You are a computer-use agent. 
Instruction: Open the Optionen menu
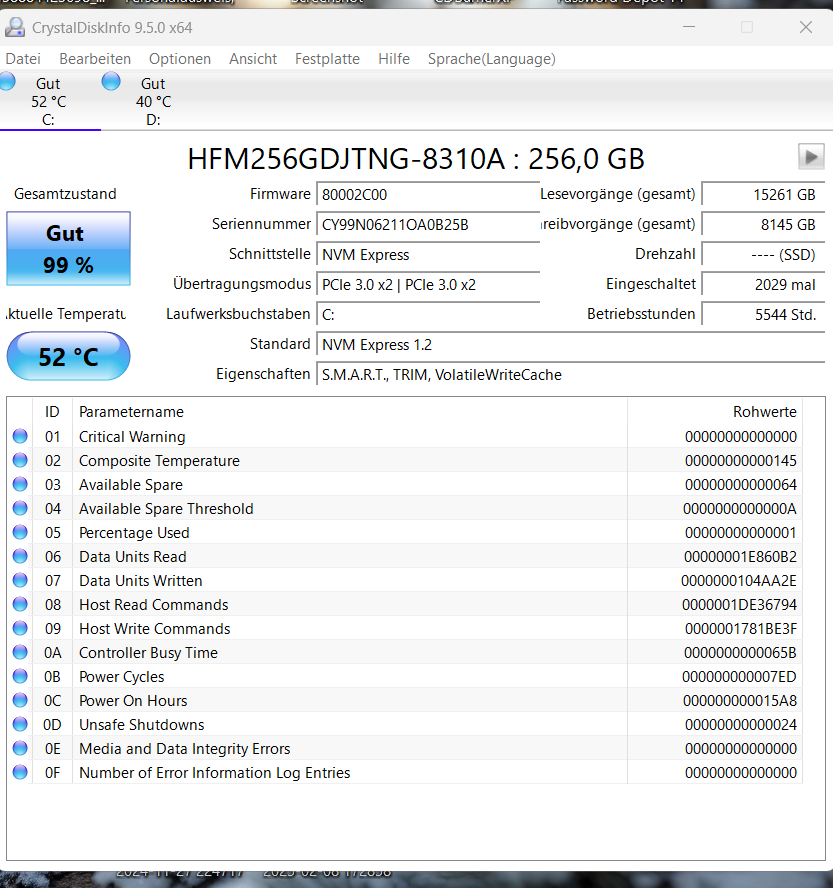pos(180,59)
